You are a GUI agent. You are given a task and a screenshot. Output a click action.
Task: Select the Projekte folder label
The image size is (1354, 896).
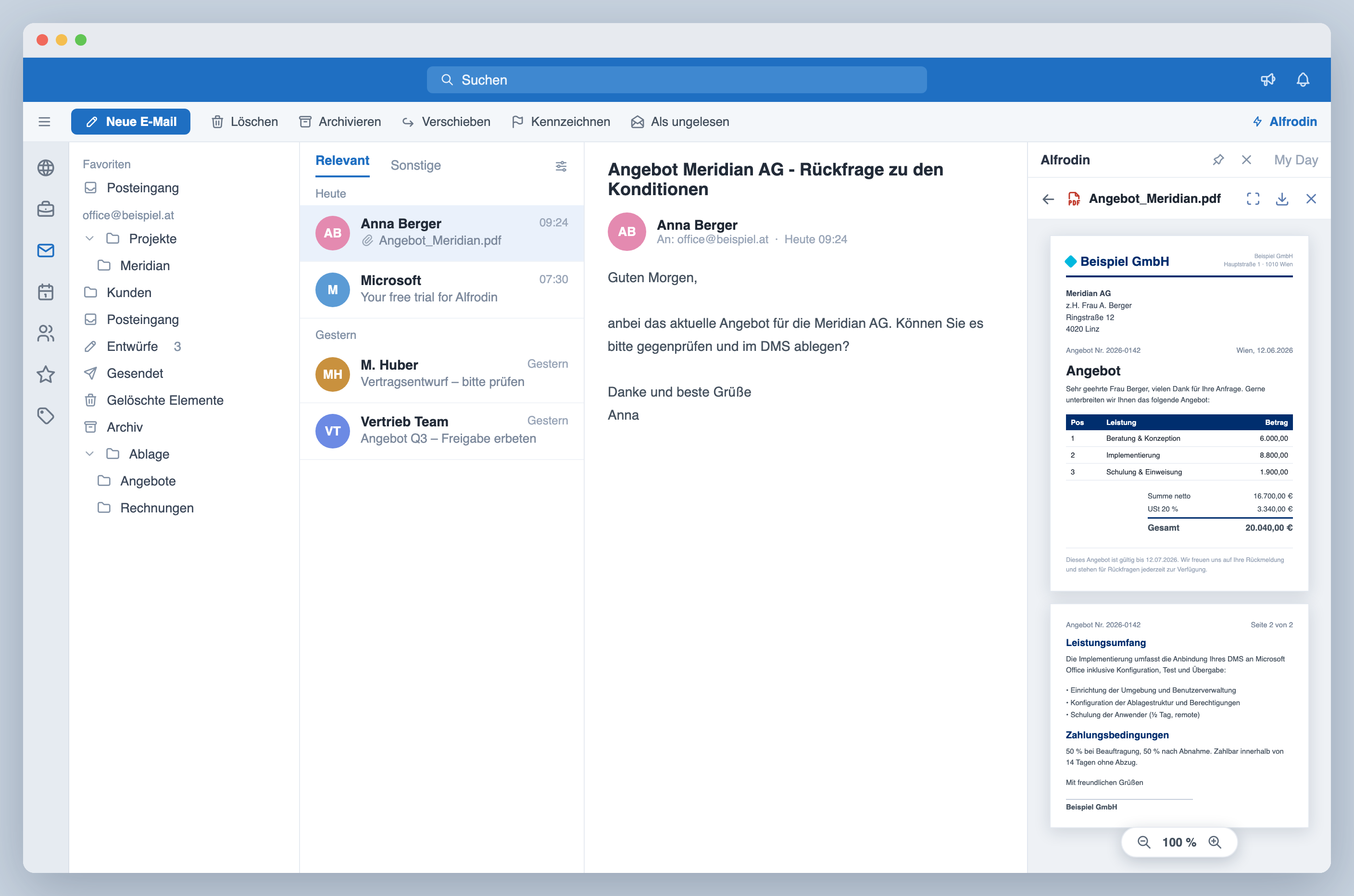(152, 238)
